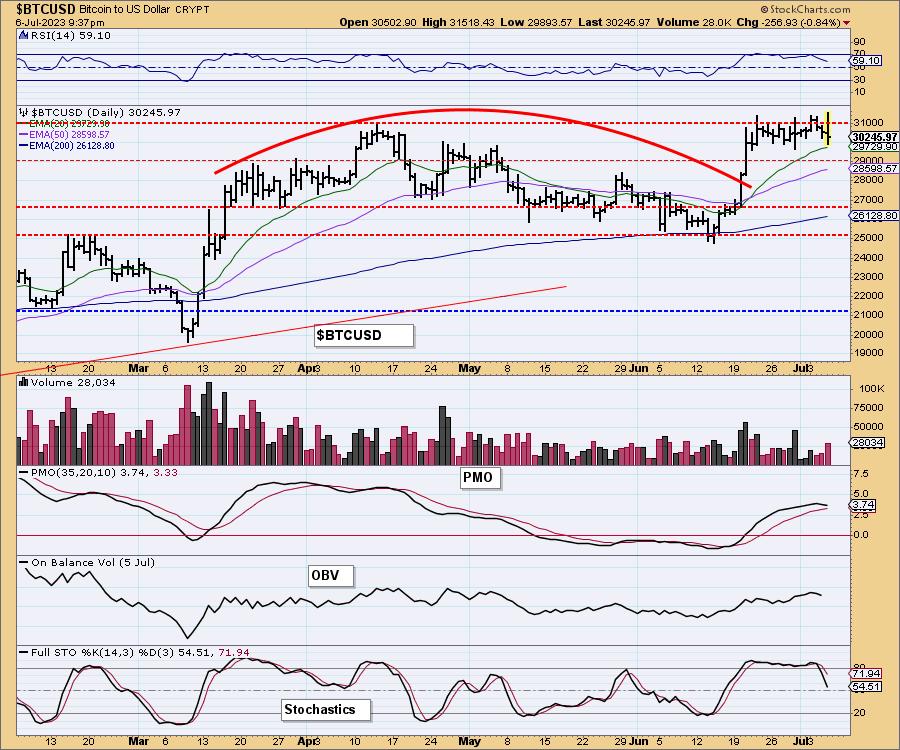Image resolution: width=900 pixels, height=750 pixels.
Task: Click the May label on the price panel date axis
Action: (469, 368)
